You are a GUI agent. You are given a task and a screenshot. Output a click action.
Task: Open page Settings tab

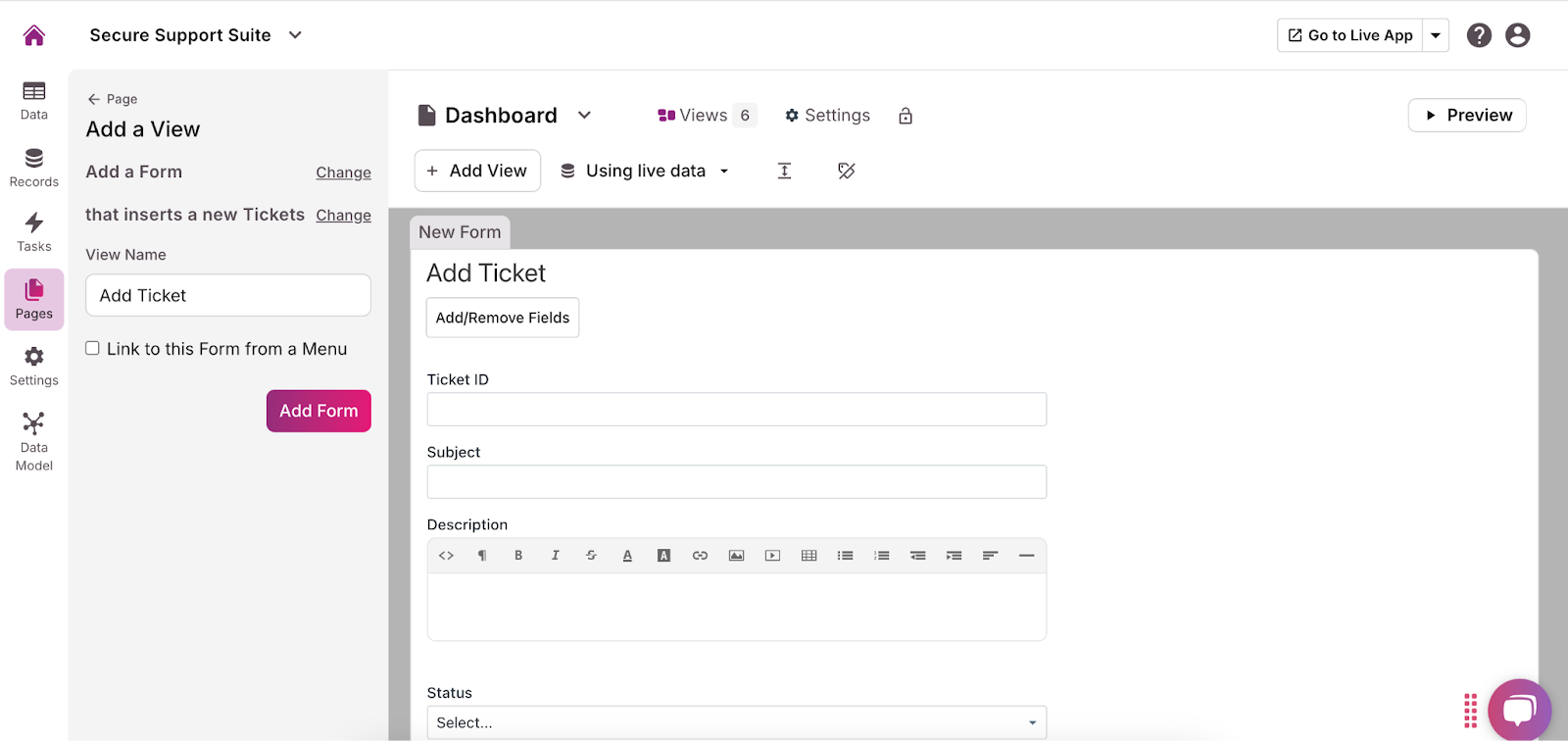point(827,116)
